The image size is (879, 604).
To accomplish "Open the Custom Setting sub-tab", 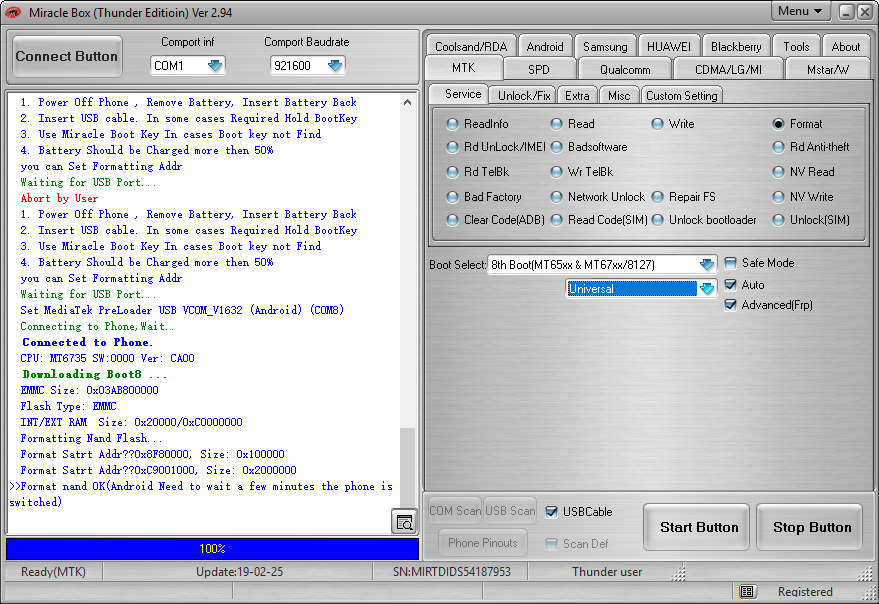I will pyautogui.click(x=682, y=95).
